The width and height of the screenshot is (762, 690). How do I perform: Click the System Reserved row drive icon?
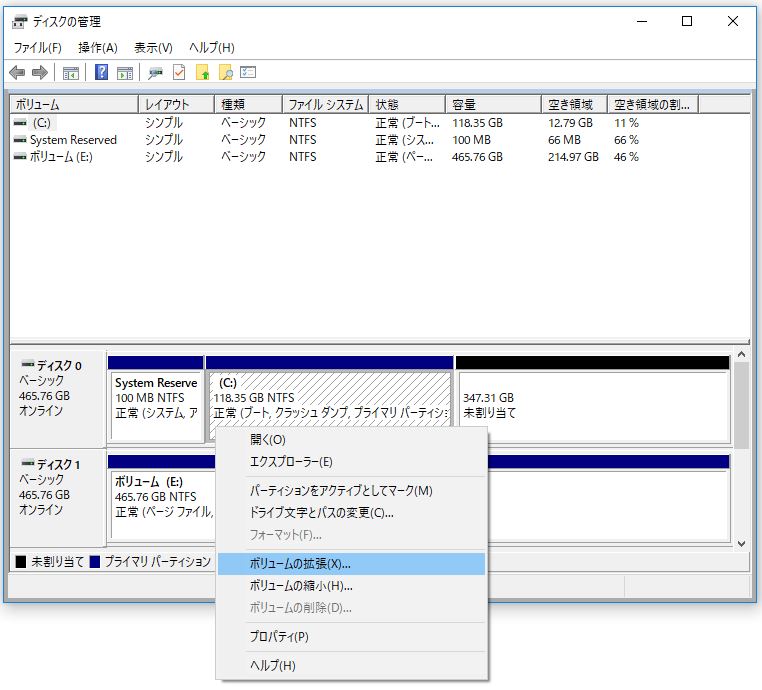click(x=20, y=140)
